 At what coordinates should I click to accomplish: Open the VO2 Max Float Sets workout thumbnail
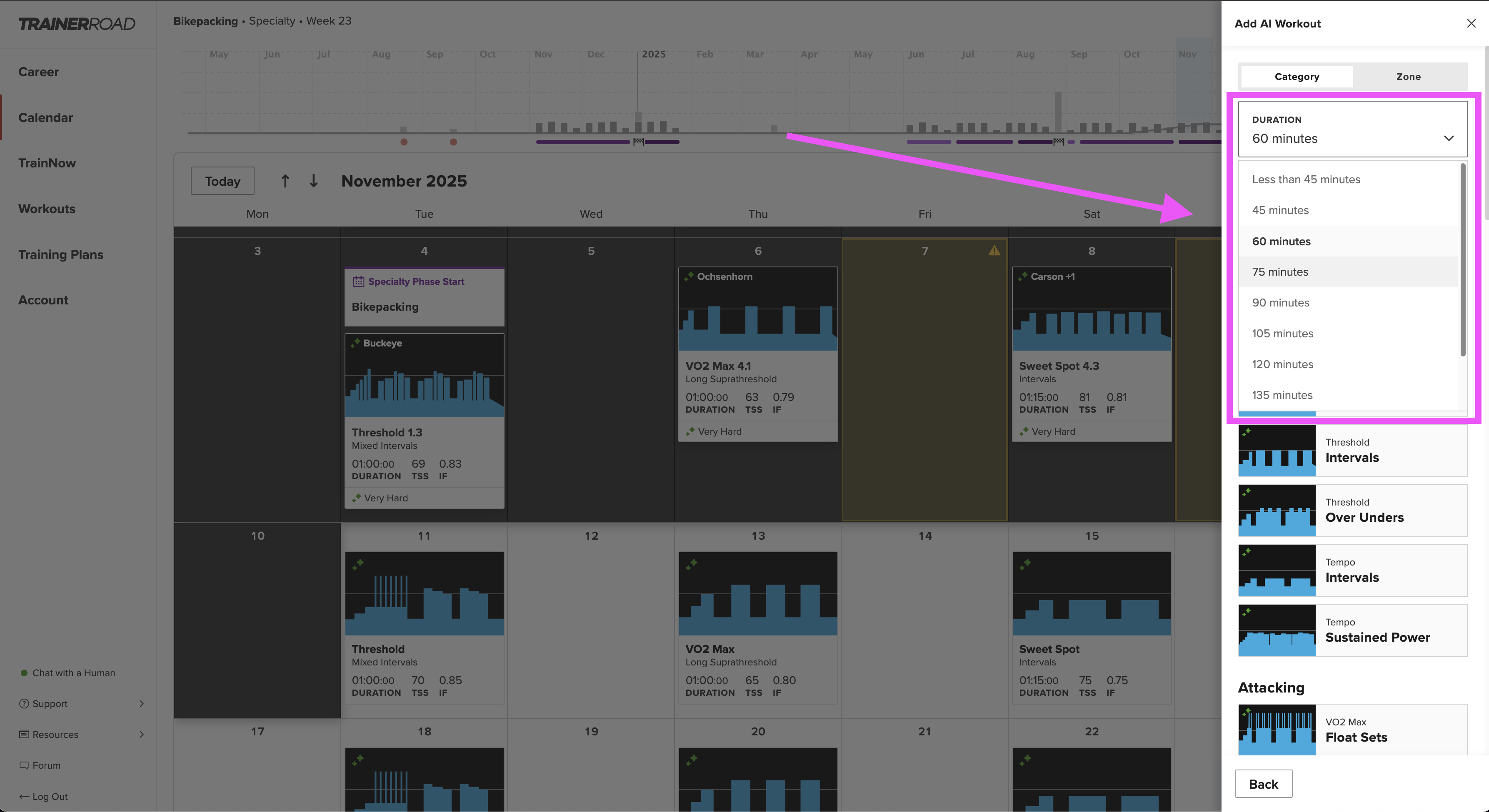pyautogui.click(x=1277, y=730)
